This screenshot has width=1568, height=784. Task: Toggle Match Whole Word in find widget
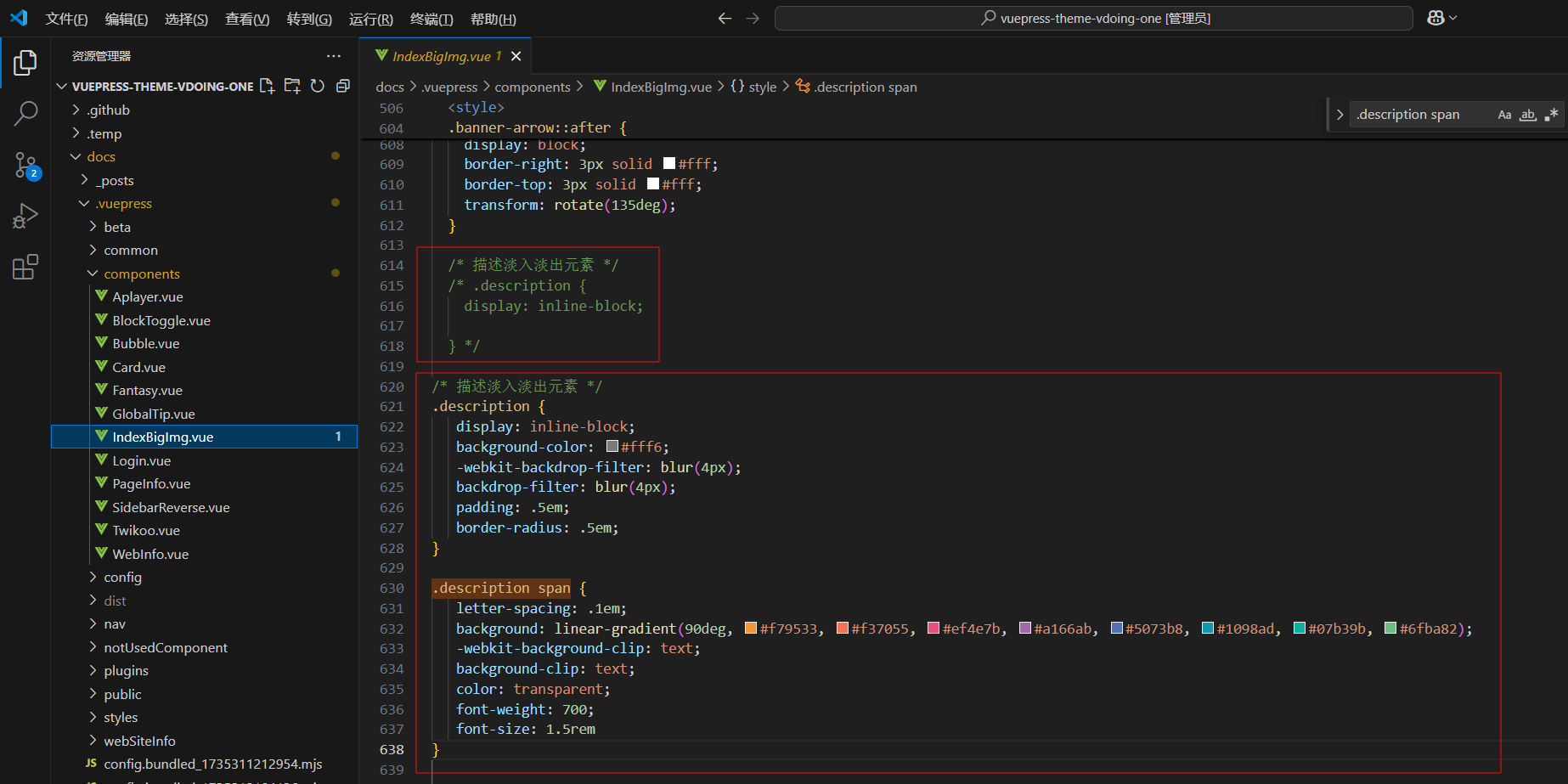[1528, 115]
